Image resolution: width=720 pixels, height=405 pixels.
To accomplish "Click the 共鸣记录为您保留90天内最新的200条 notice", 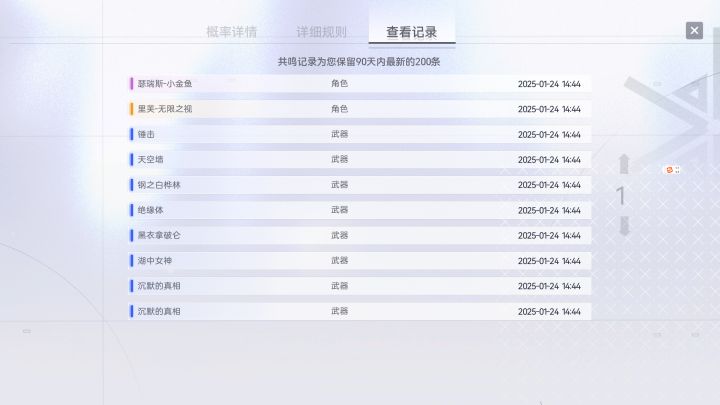I will click(359, 62).
